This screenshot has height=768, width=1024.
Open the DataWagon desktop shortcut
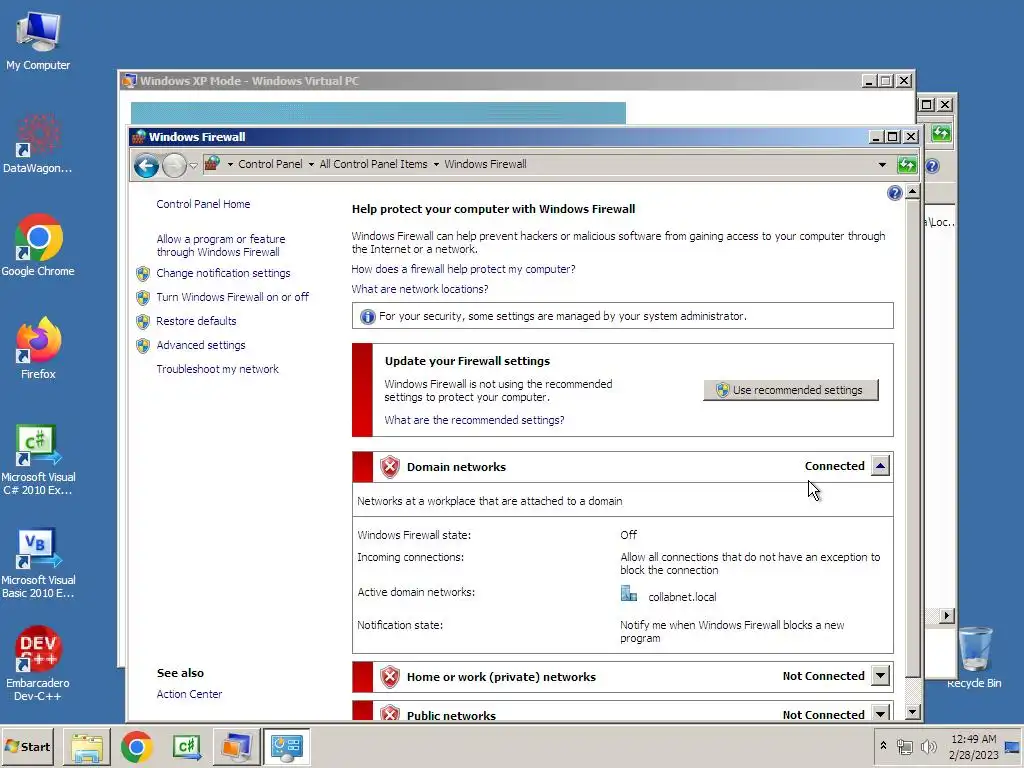pyautogui.click(x=37, y=144)
